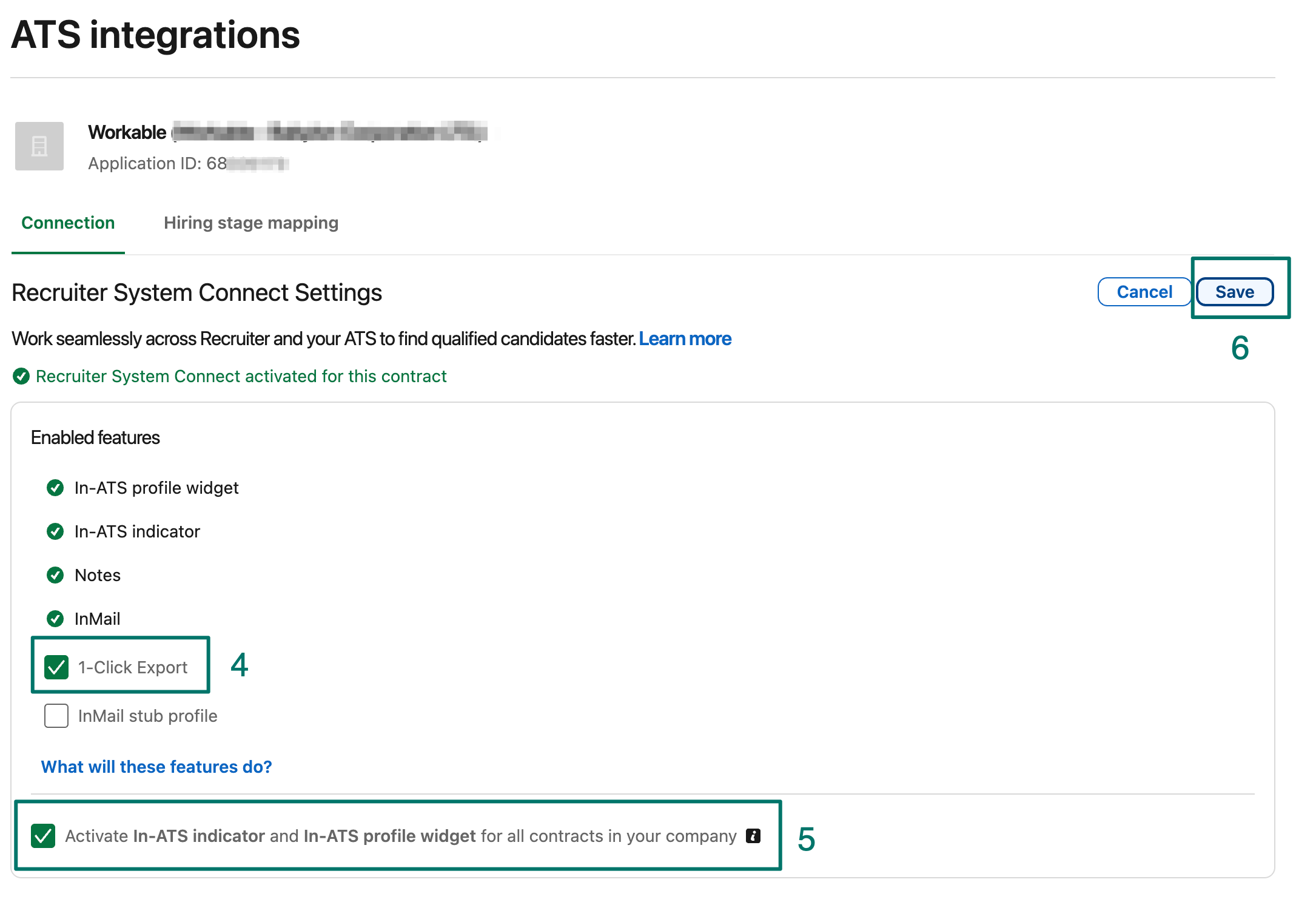The image size is (1316, 922).
Task: Click the check icon beside In-ATS indicator
Action: point(55,531)
